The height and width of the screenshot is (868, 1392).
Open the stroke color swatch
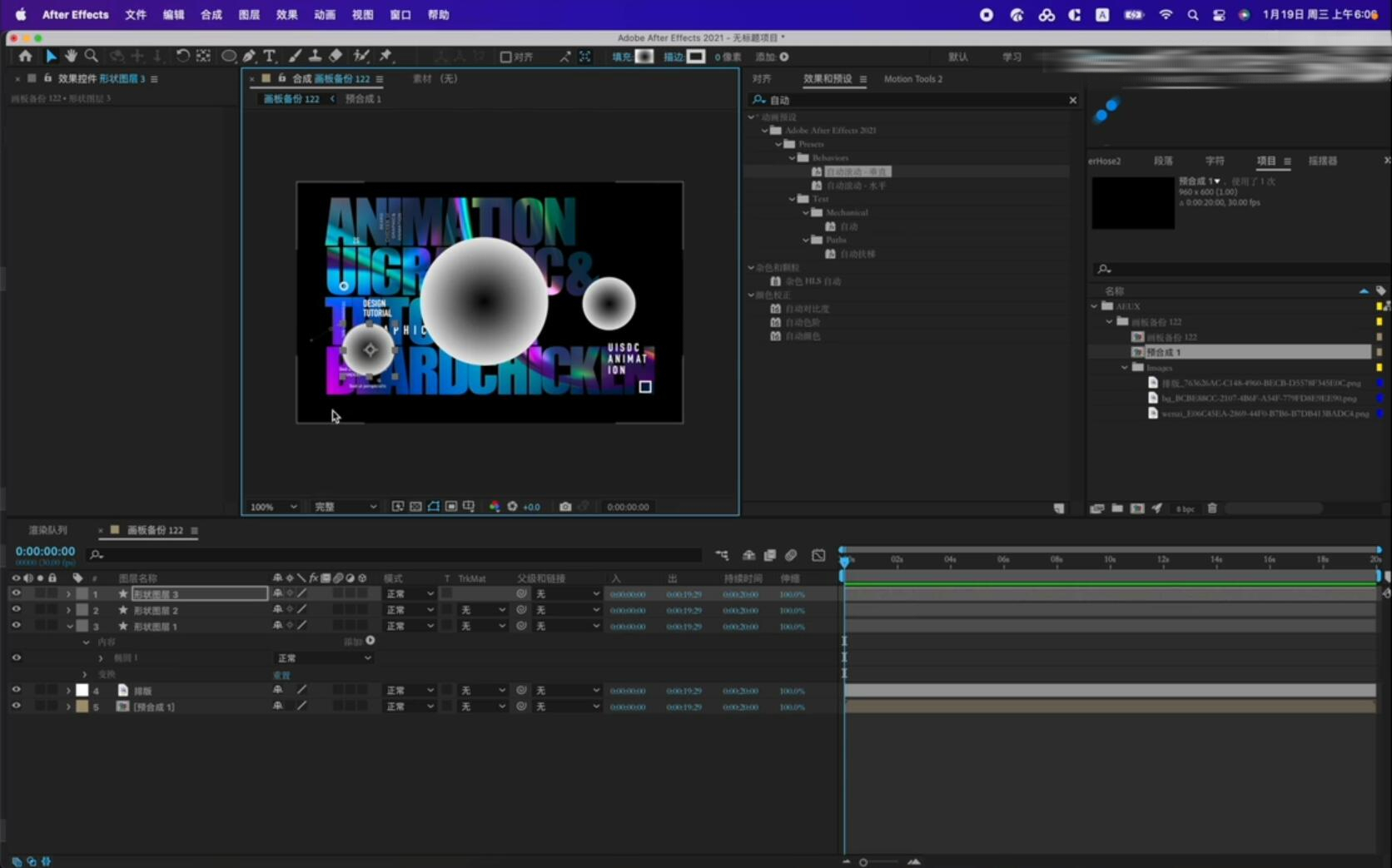[696, 57]
